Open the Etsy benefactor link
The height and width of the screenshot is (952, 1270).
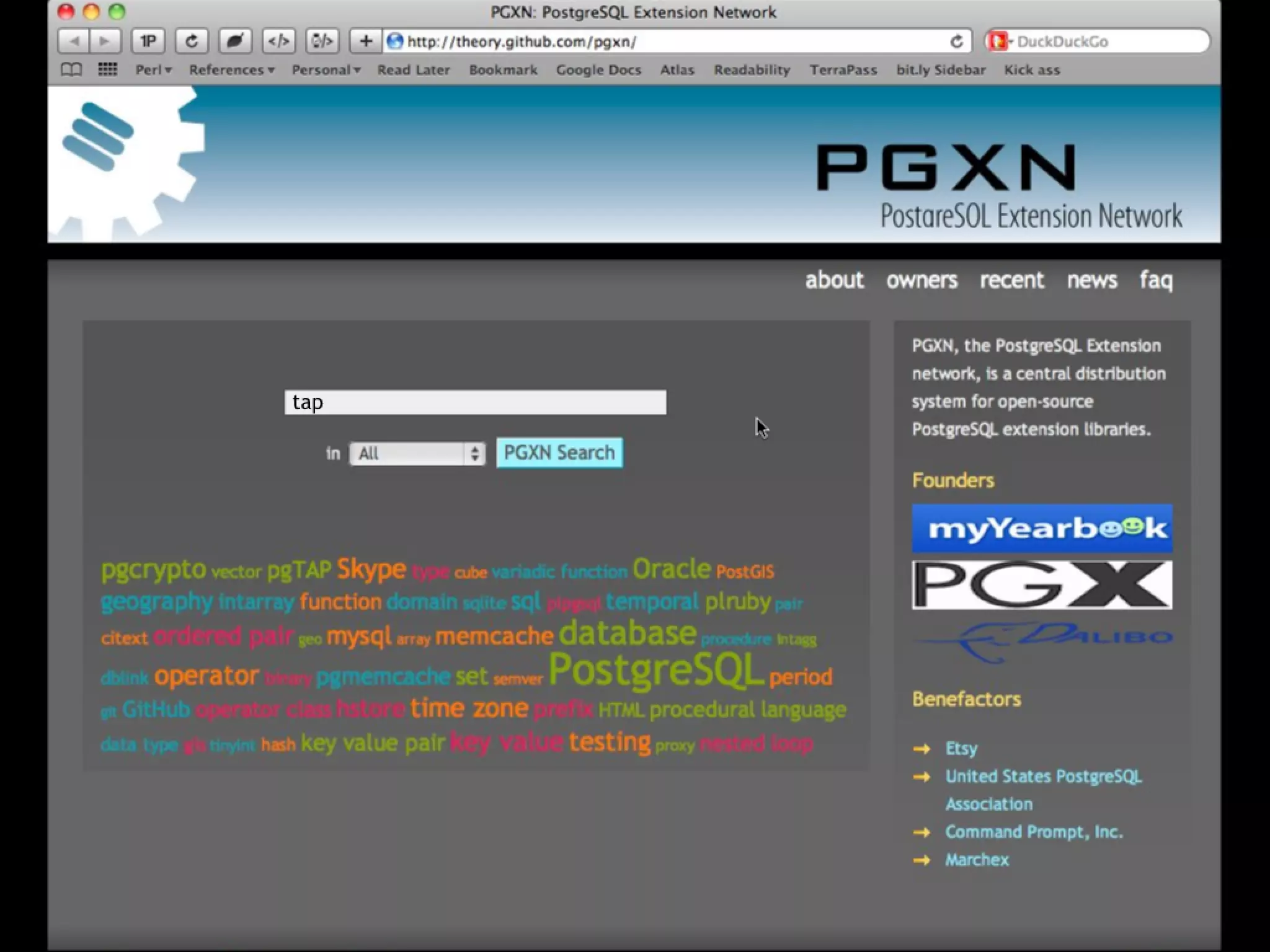pos(961,749)
